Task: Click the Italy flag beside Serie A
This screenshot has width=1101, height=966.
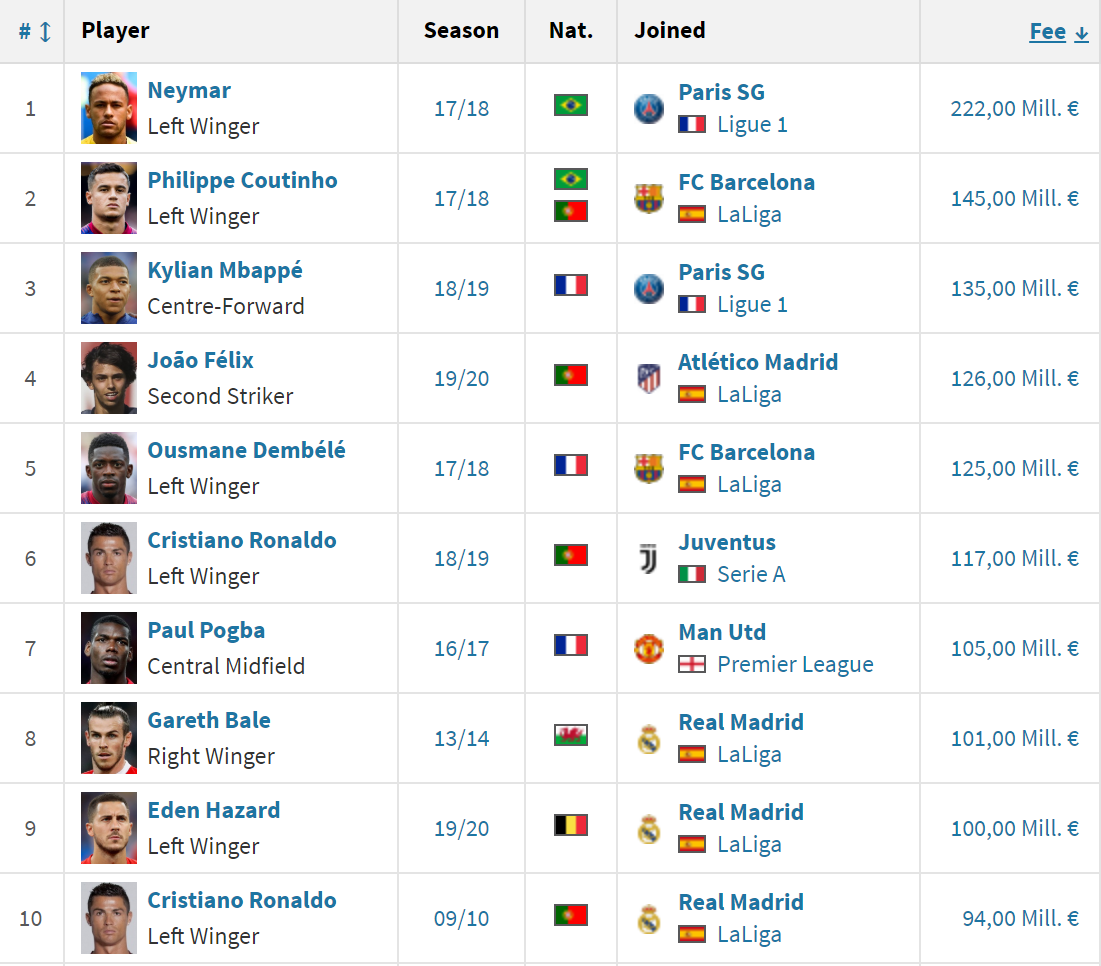Action: pyautogui.click(x=692, y=574)
